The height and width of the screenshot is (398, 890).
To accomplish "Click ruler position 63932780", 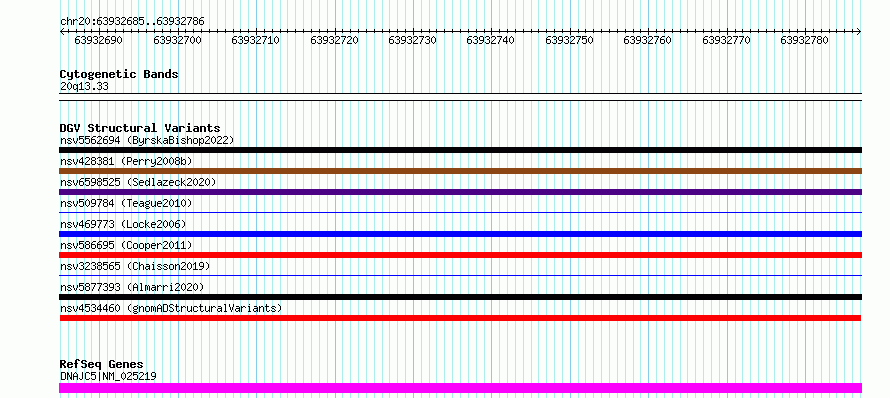I will point(805,41).
